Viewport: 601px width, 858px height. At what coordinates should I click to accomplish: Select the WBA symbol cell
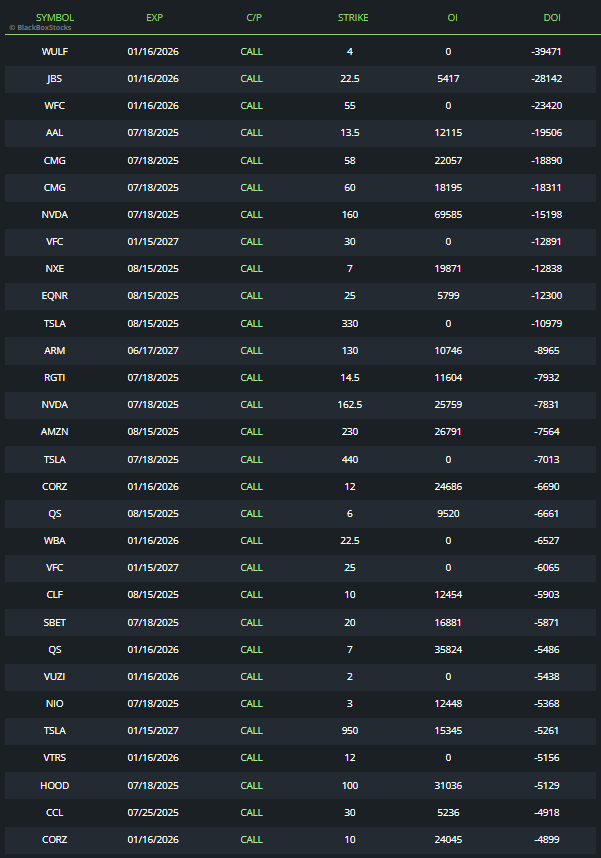click(x=55, y=541)
